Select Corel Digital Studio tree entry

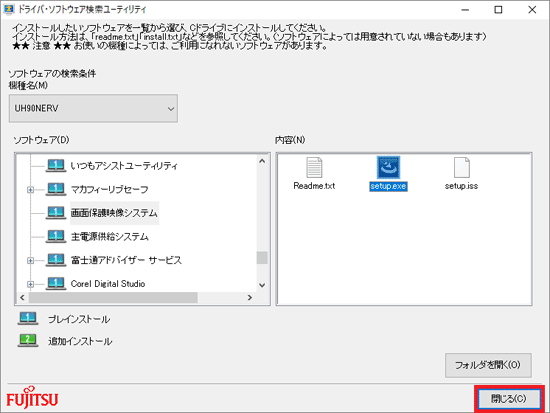pyautogui.click(x=108, y=284)
